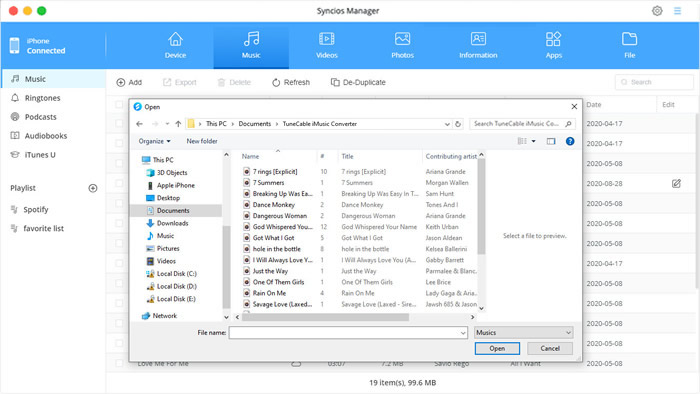The image size is (700, 394).
Task: Open dialog help icon
Action: (x=570, y=141)
